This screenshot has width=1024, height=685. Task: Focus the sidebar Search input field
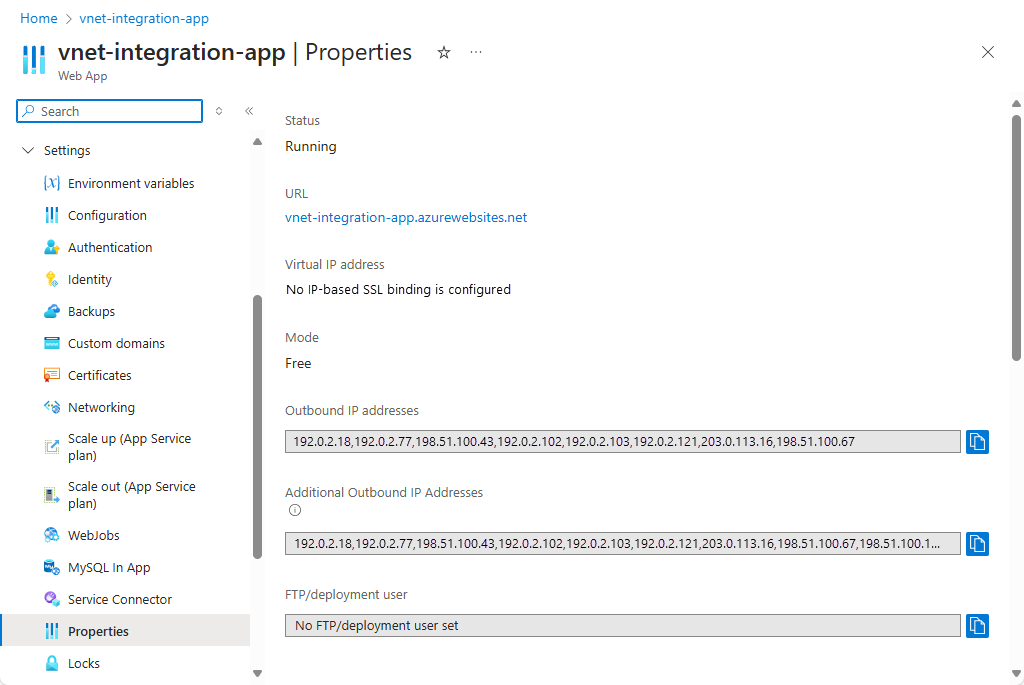click(110, 111)
